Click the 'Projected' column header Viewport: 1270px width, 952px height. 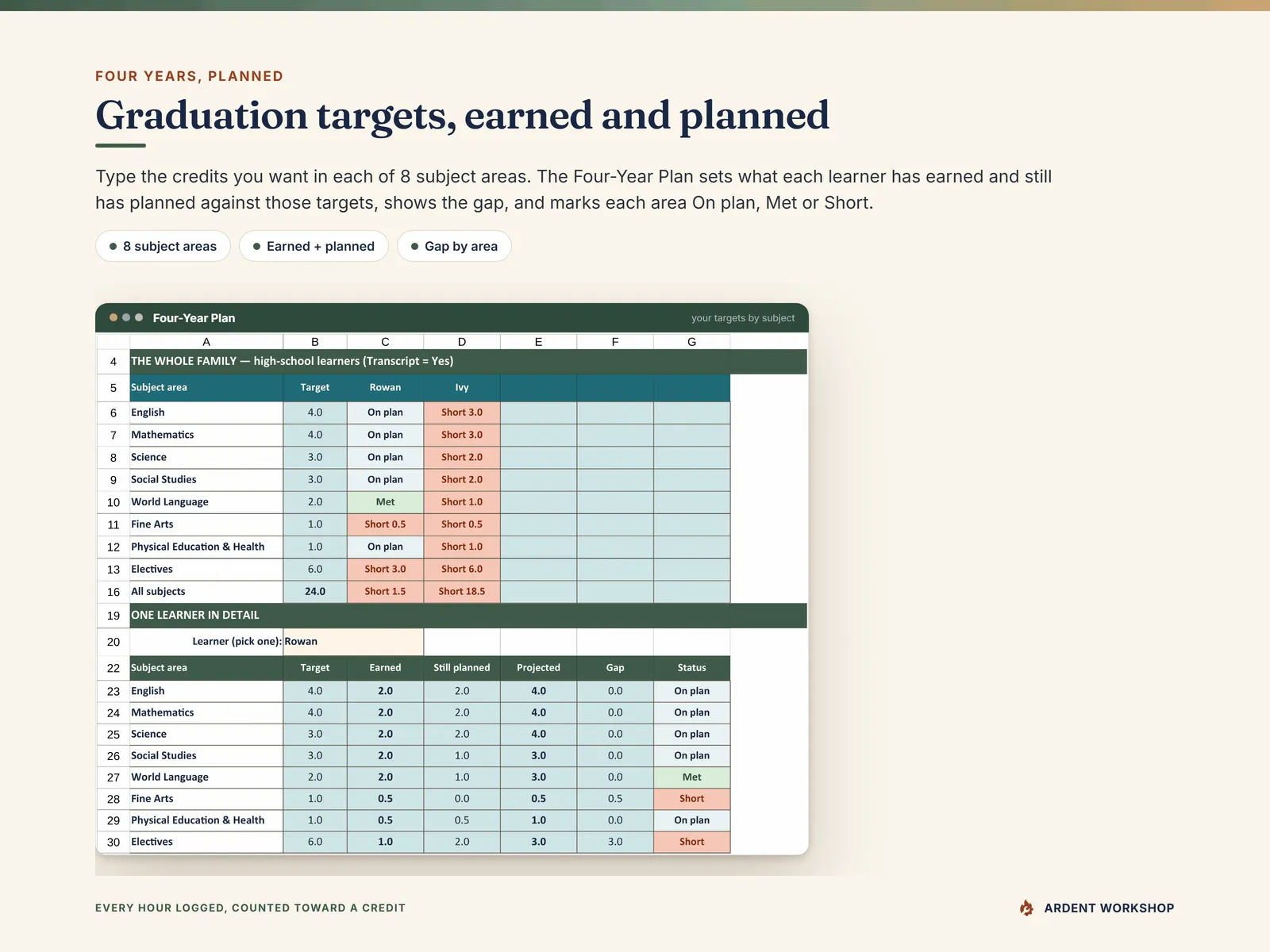coord(538,668)
